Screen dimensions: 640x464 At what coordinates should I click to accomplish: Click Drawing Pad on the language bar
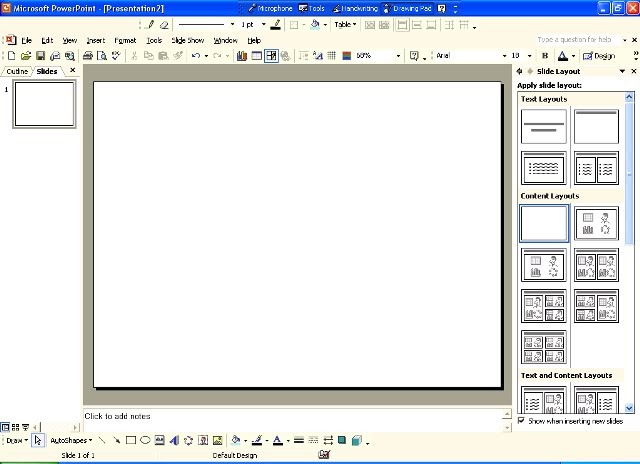pos(407,8)
